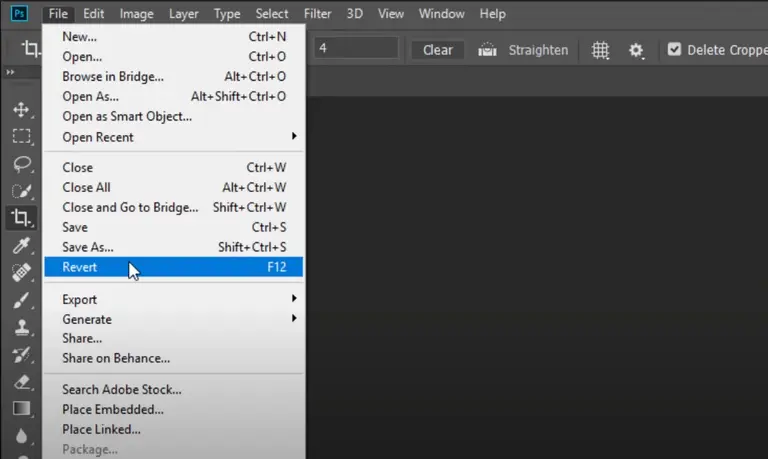Select the Eraser tool
The width and height of the screenshot is (768, 459).
tap(22, 382)
